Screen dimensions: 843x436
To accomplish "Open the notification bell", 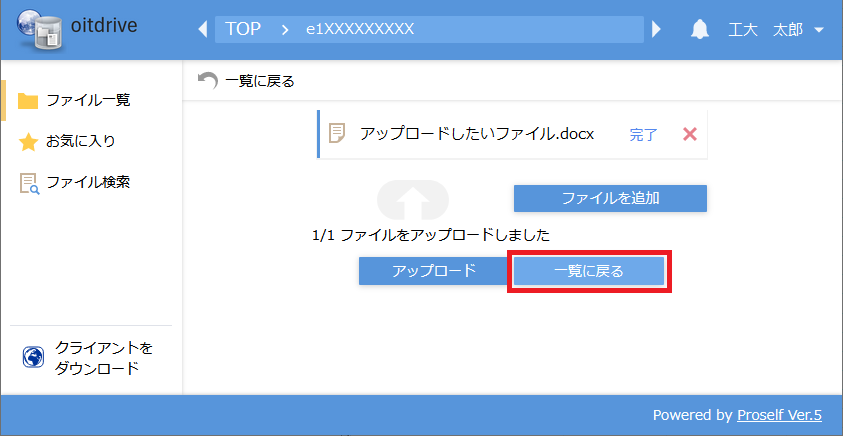I will 700,29.
